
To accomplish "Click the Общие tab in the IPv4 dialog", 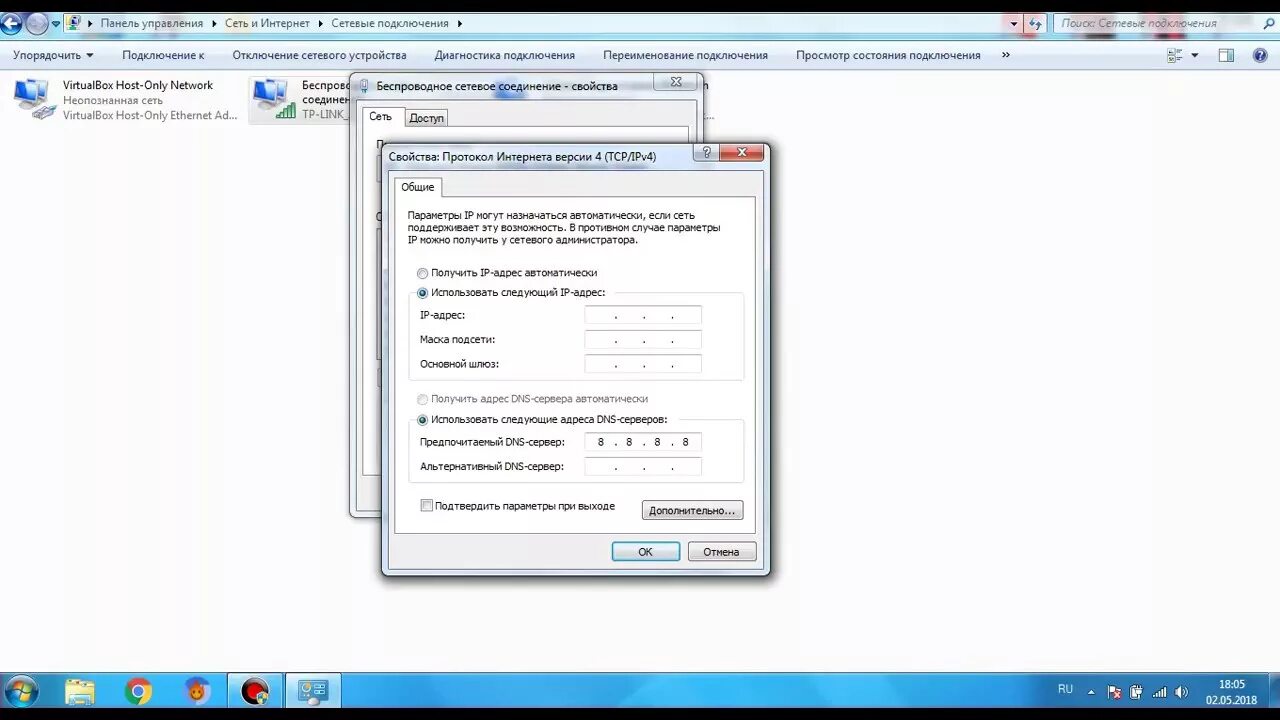I will 418,187.
